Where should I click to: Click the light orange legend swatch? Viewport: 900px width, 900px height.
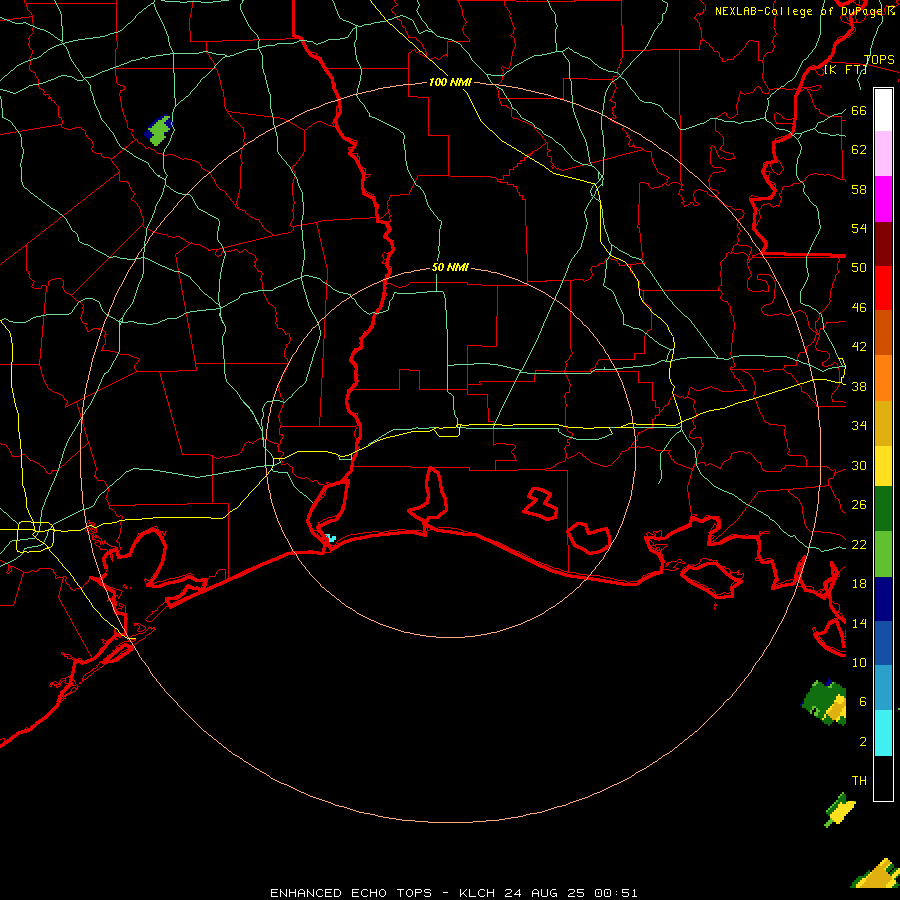pos(883,378)
